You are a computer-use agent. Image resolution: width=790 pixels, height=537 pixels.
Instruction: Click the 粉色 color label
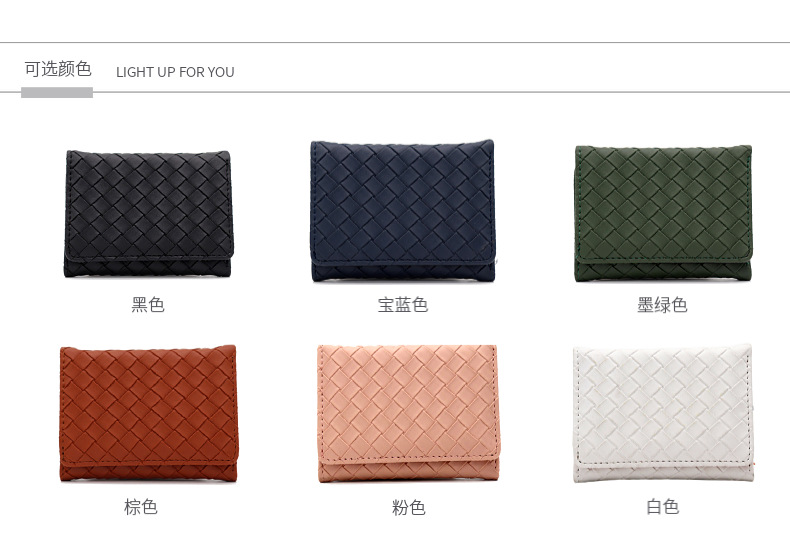coord(409,507)
